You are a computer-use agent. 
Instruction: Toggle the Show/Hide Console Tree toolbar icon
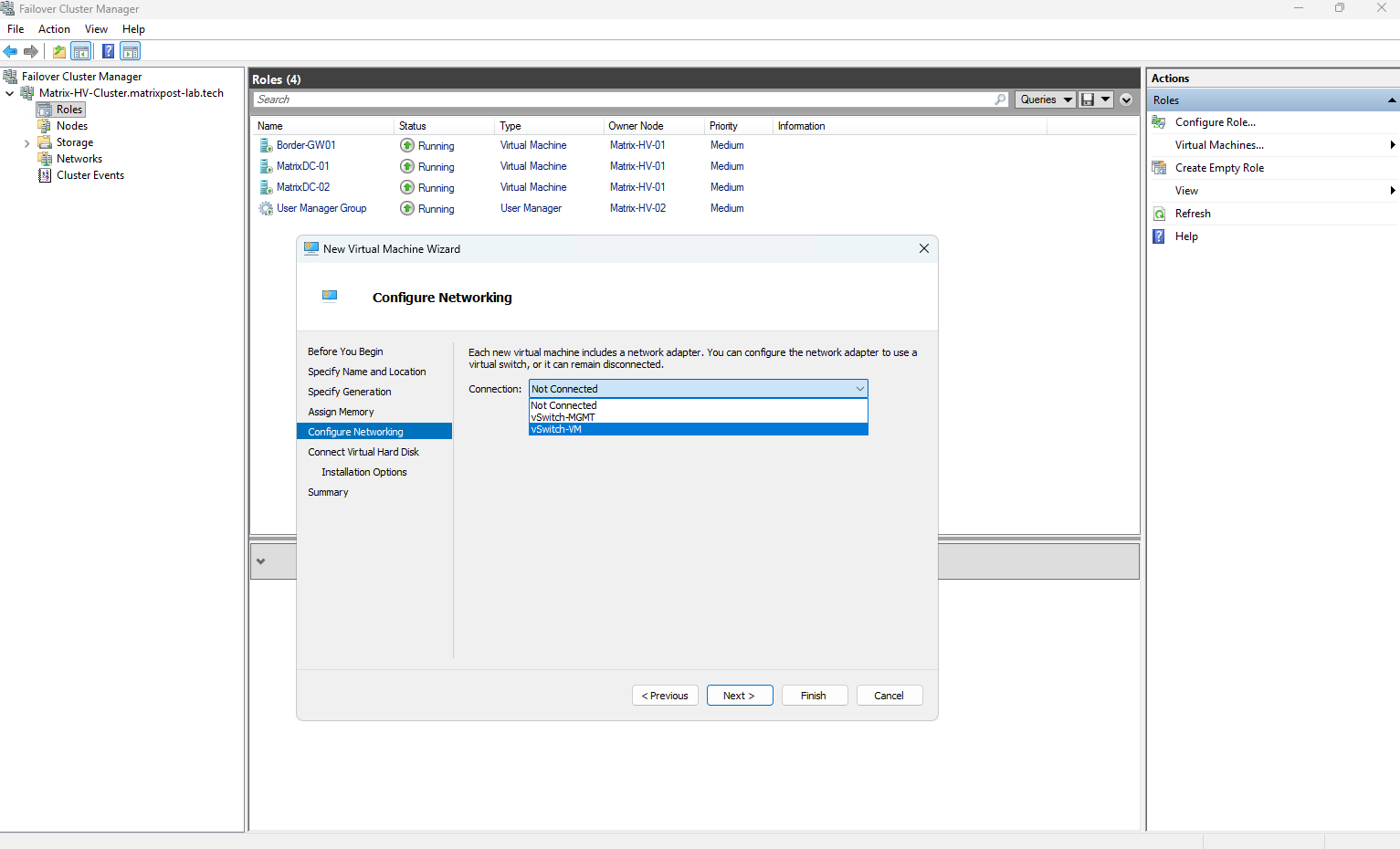tap(81, 51)
